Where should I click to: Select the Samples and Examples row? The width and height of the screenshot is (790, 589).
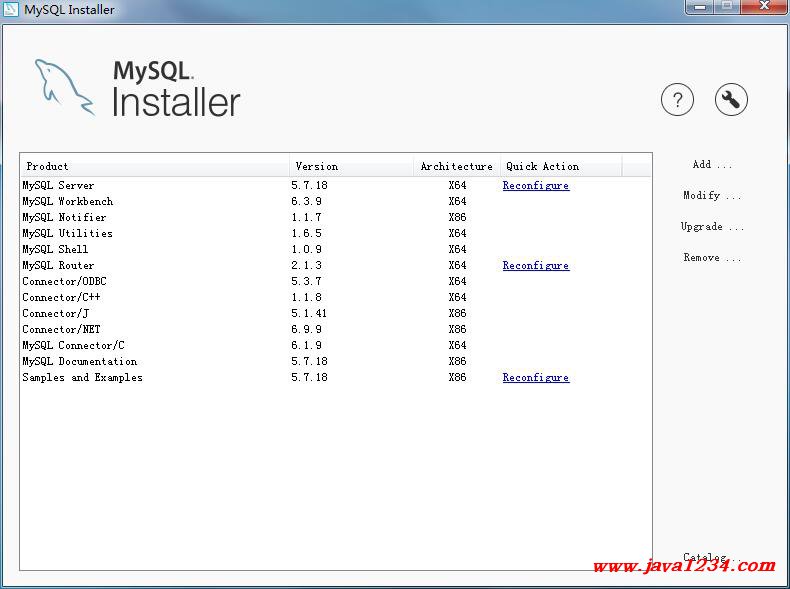coord(336,377)
